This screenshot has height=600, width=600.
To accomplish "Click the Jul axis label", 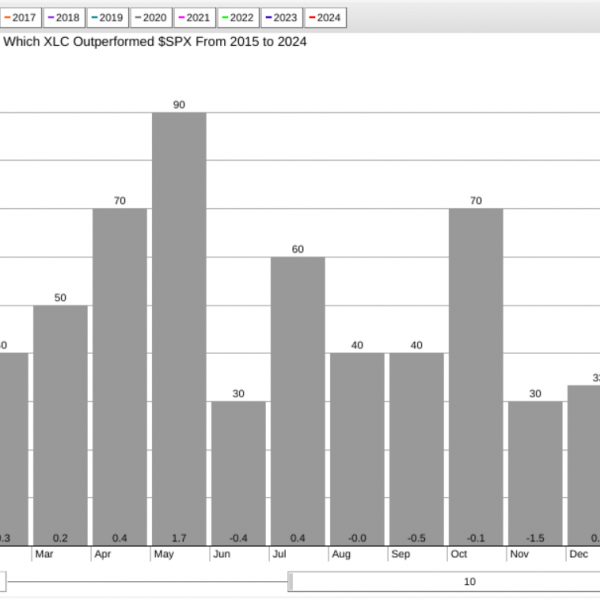I will [279, 554].
